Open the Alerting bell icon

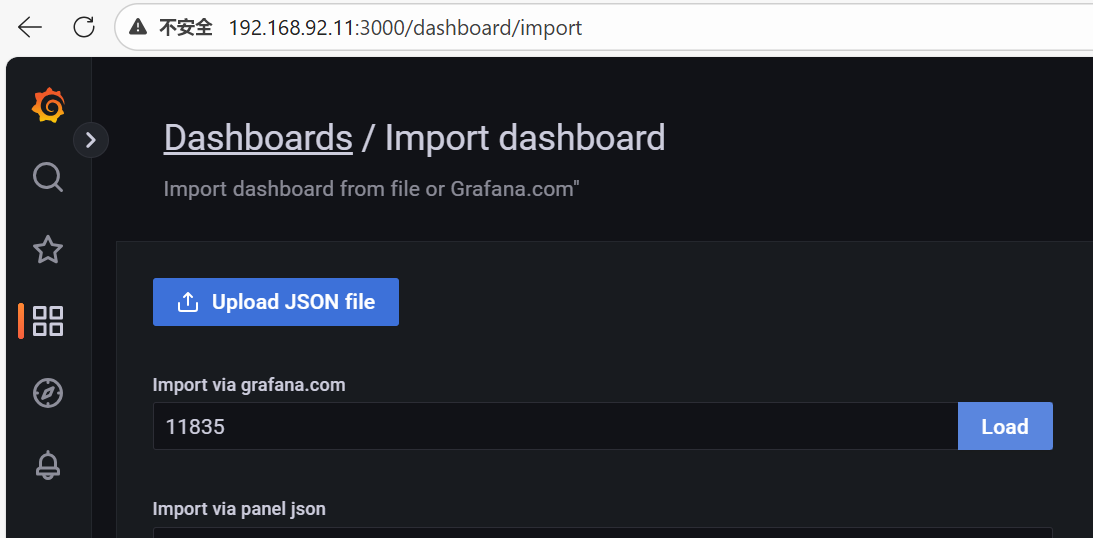(x=48, y=465)
